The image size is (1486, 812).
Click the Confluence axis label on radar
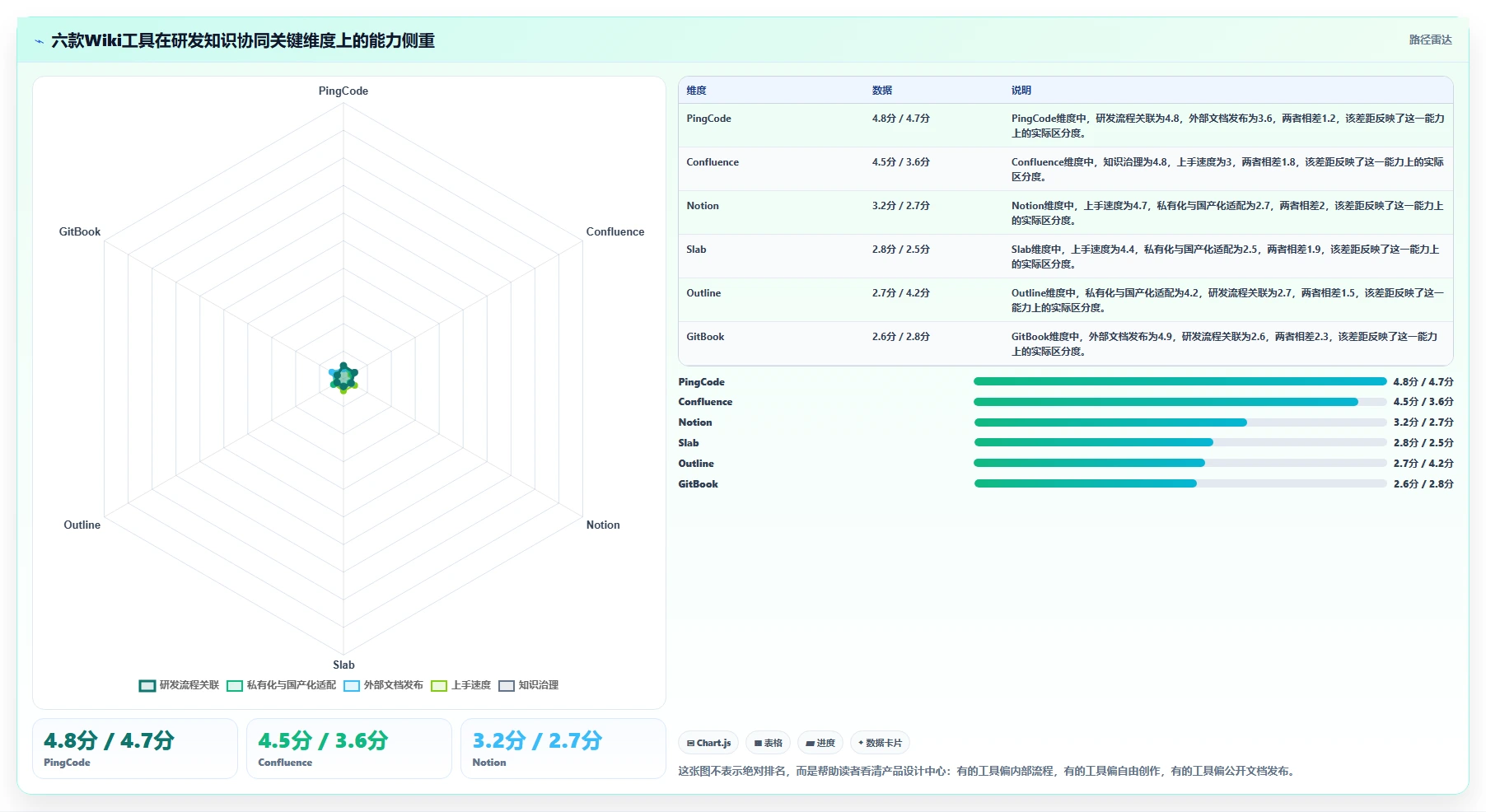pyautogui.click(x=615, y=232)
